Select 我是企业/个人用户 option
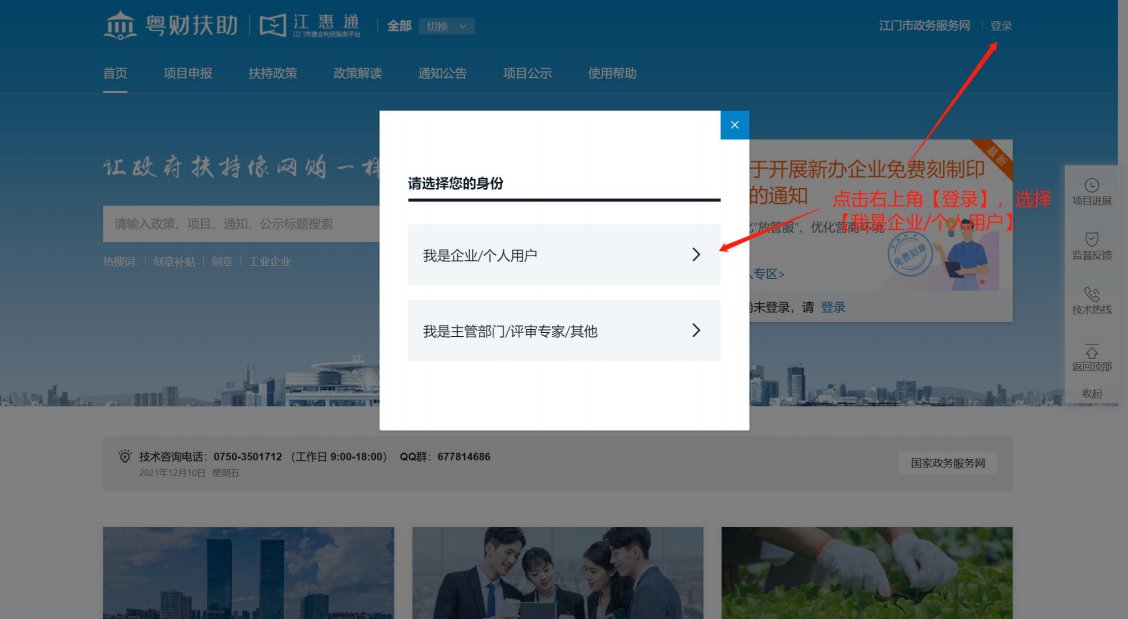1128x619 pixels. [564, 255]
